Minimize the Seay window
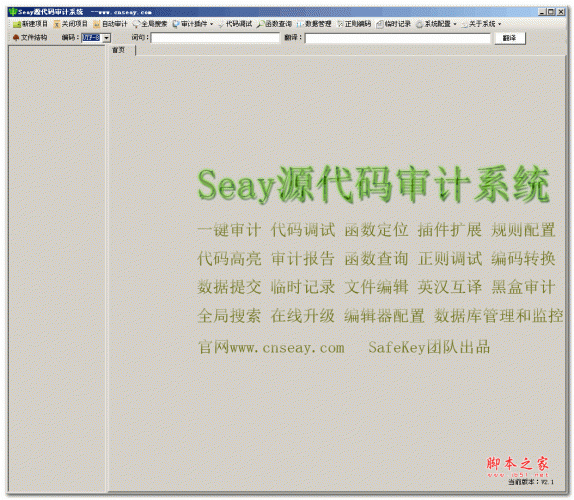Viewport: 574px width, 500px height. point(542,12)
